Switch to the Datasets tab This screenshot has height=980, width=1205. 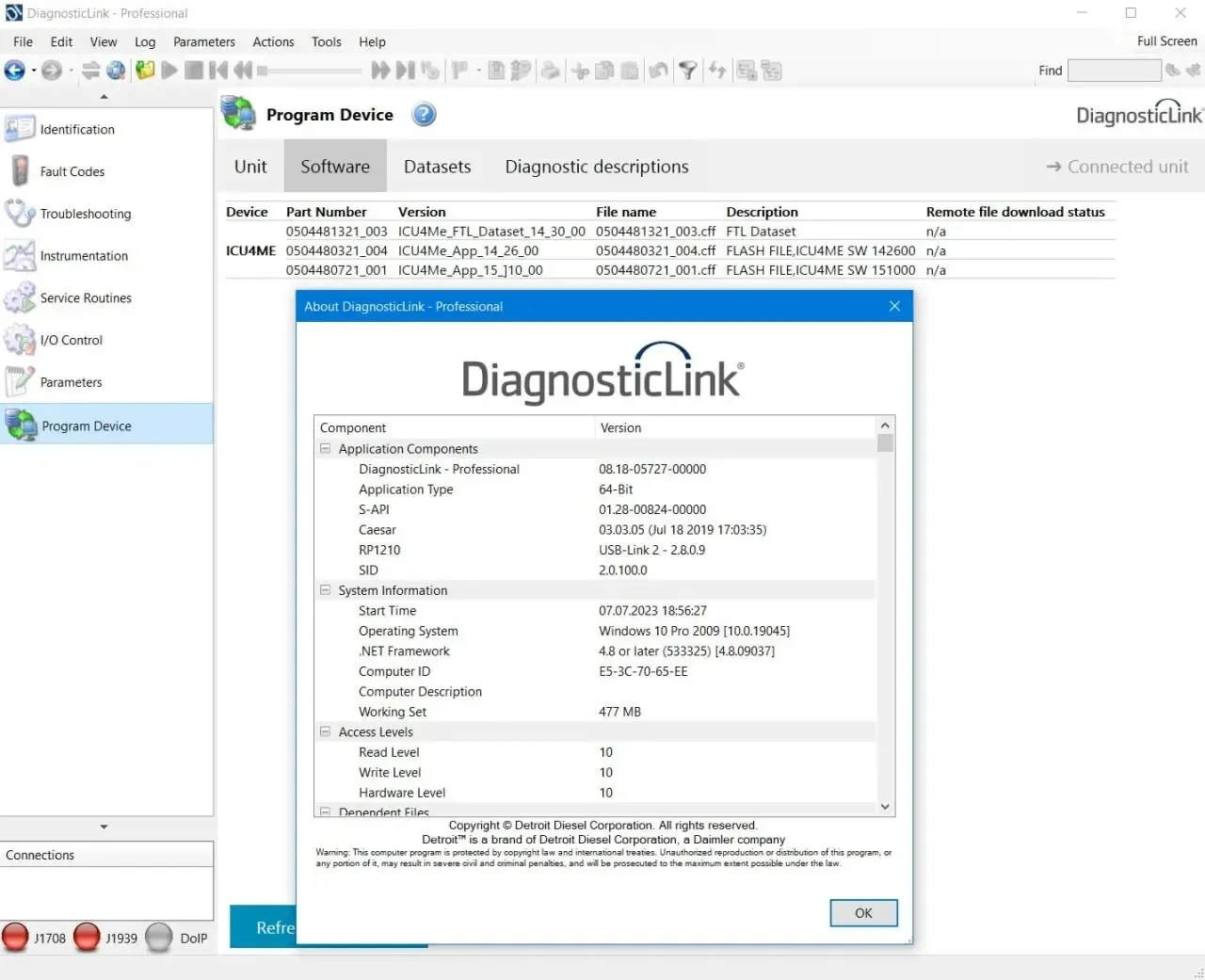point(437,167)
